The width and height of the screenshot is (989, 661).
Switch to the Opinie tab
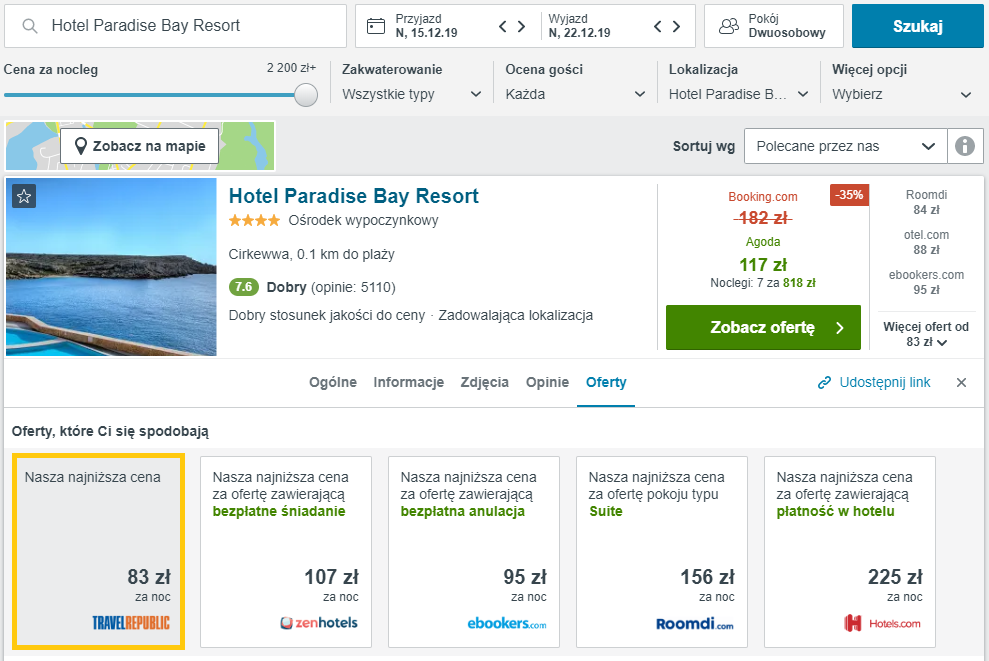tap(547, 382)
